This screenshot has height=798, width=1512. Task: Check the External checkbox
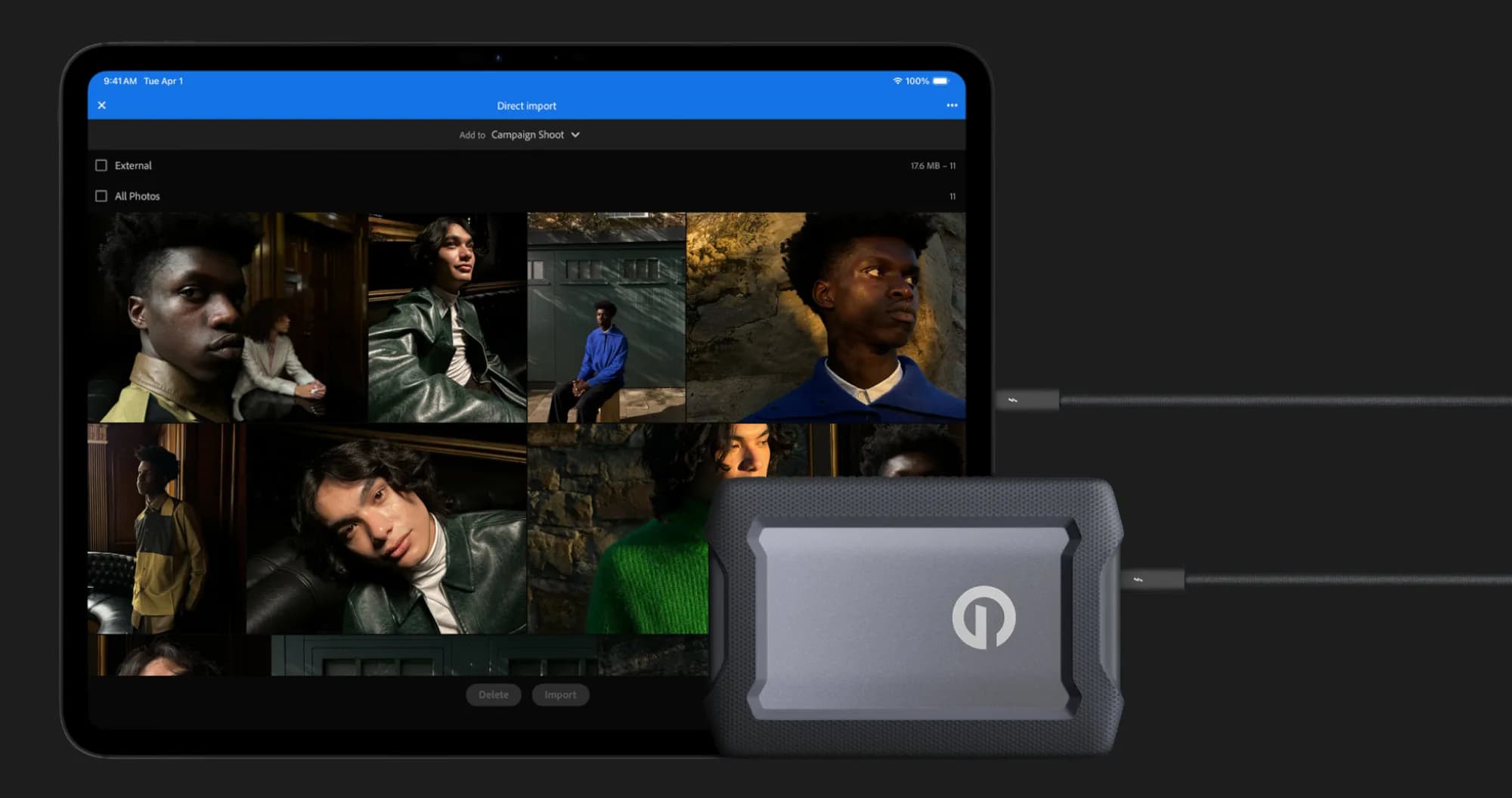coord(101,165)
